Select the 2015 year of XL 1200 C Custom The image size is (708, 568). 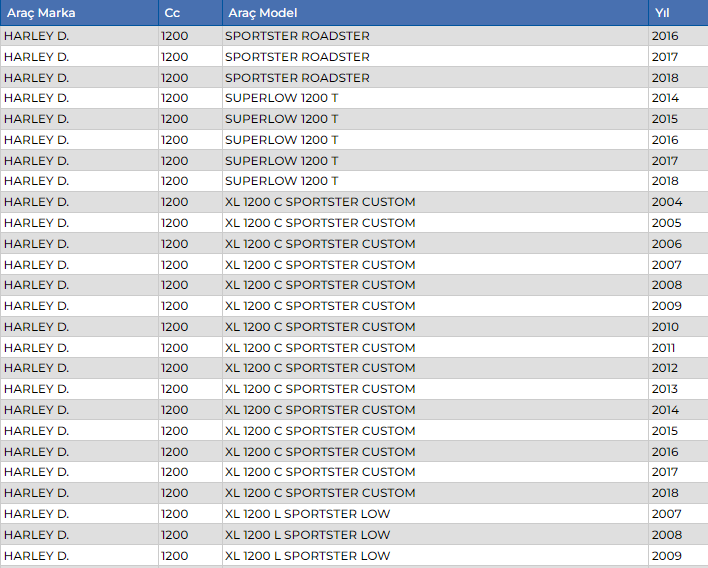pyautogui.click(x=665, y=431)
